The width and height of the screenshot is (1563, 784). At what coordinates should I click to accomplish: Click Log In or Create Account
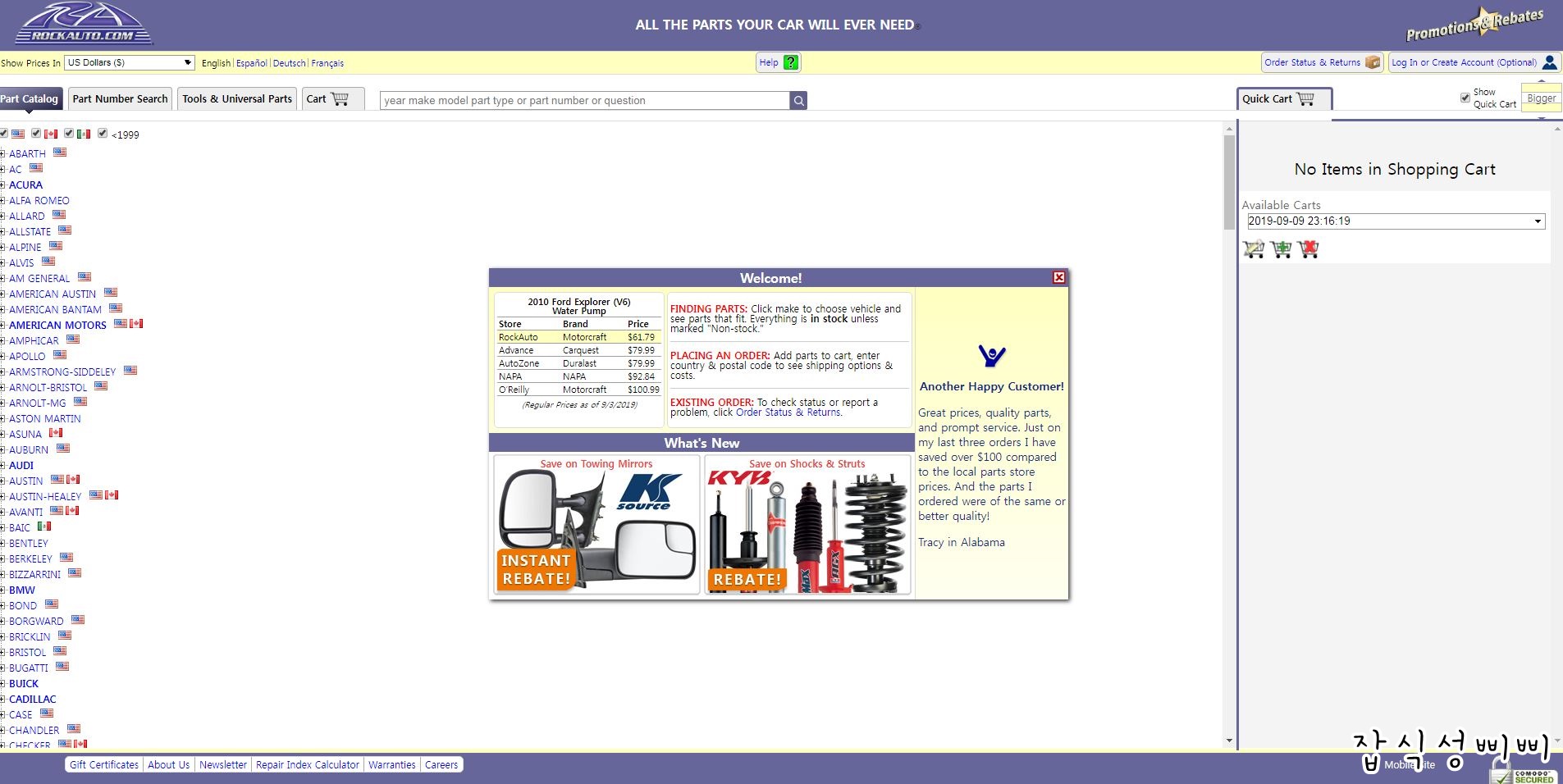tap(1474, 62)
